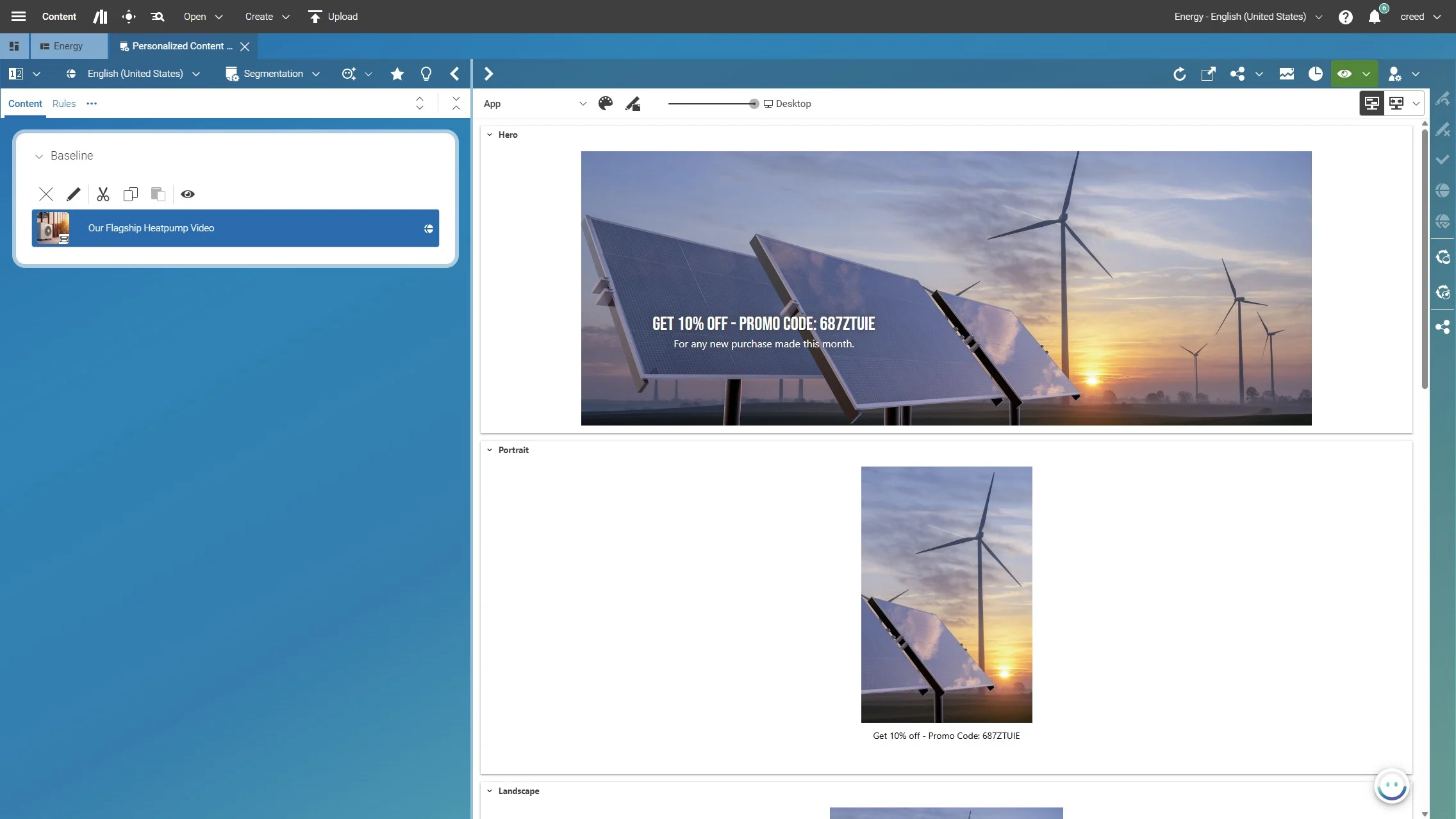The height and width of the screenshot is (819, 1456).
Task: Click the color palette icon in preview
Action: (x=605, y=104)
